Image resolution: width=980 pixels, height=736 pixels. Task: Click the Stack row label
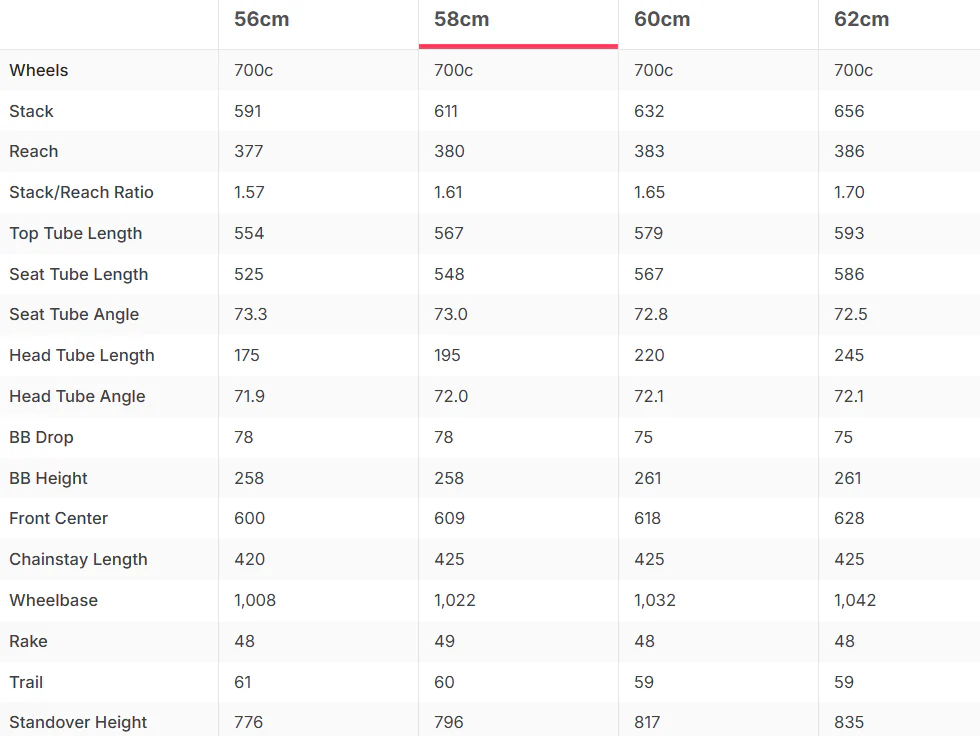[x=31, y=111]
